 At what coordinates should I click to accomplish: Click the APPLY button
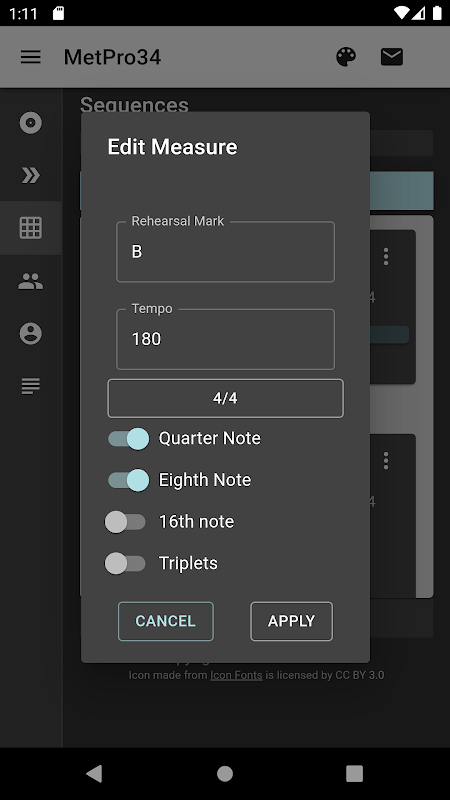(x=291, y=621)
